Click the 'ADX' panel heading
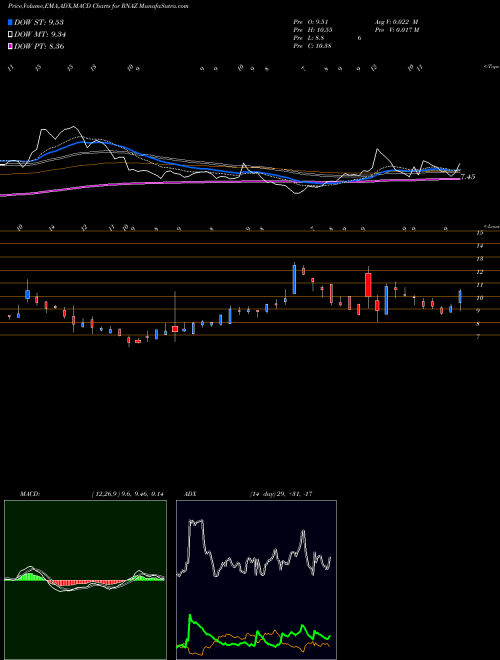This screenshot has height=660, width=500. click(x=190, y=494)
